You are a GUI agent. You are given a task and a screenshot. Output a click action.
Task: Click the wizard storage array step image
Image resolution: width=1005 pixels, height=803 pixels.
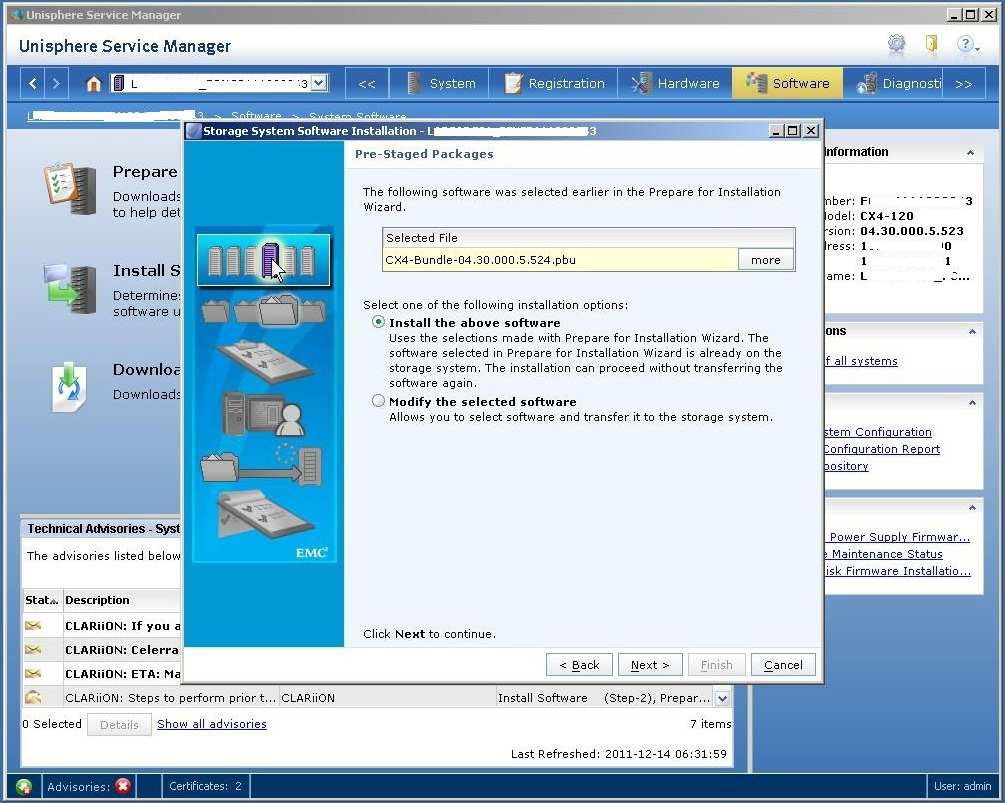(263, 260)
